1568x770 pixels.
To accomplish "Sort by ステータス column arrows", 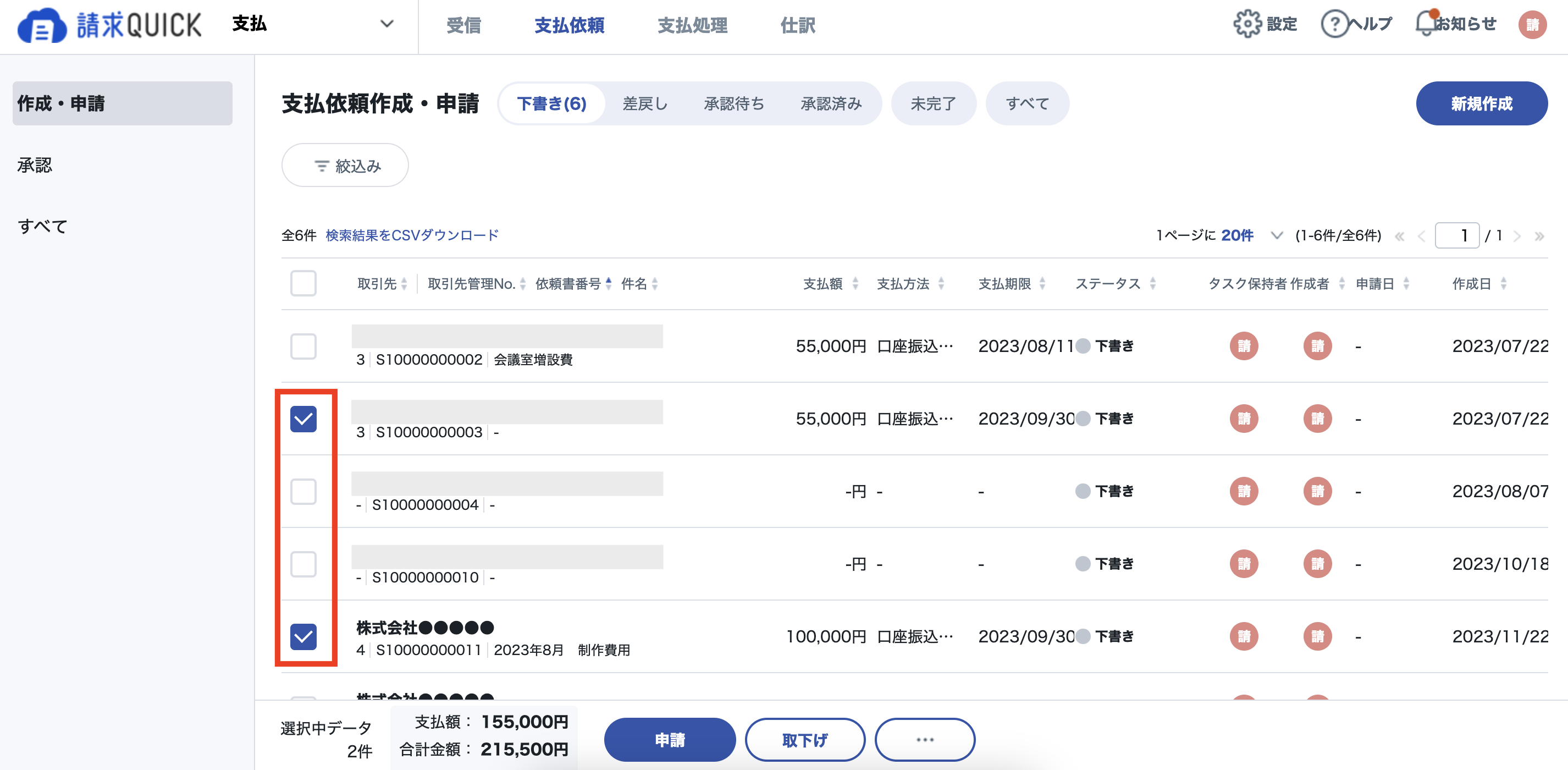I will (x=1152, y=284).
